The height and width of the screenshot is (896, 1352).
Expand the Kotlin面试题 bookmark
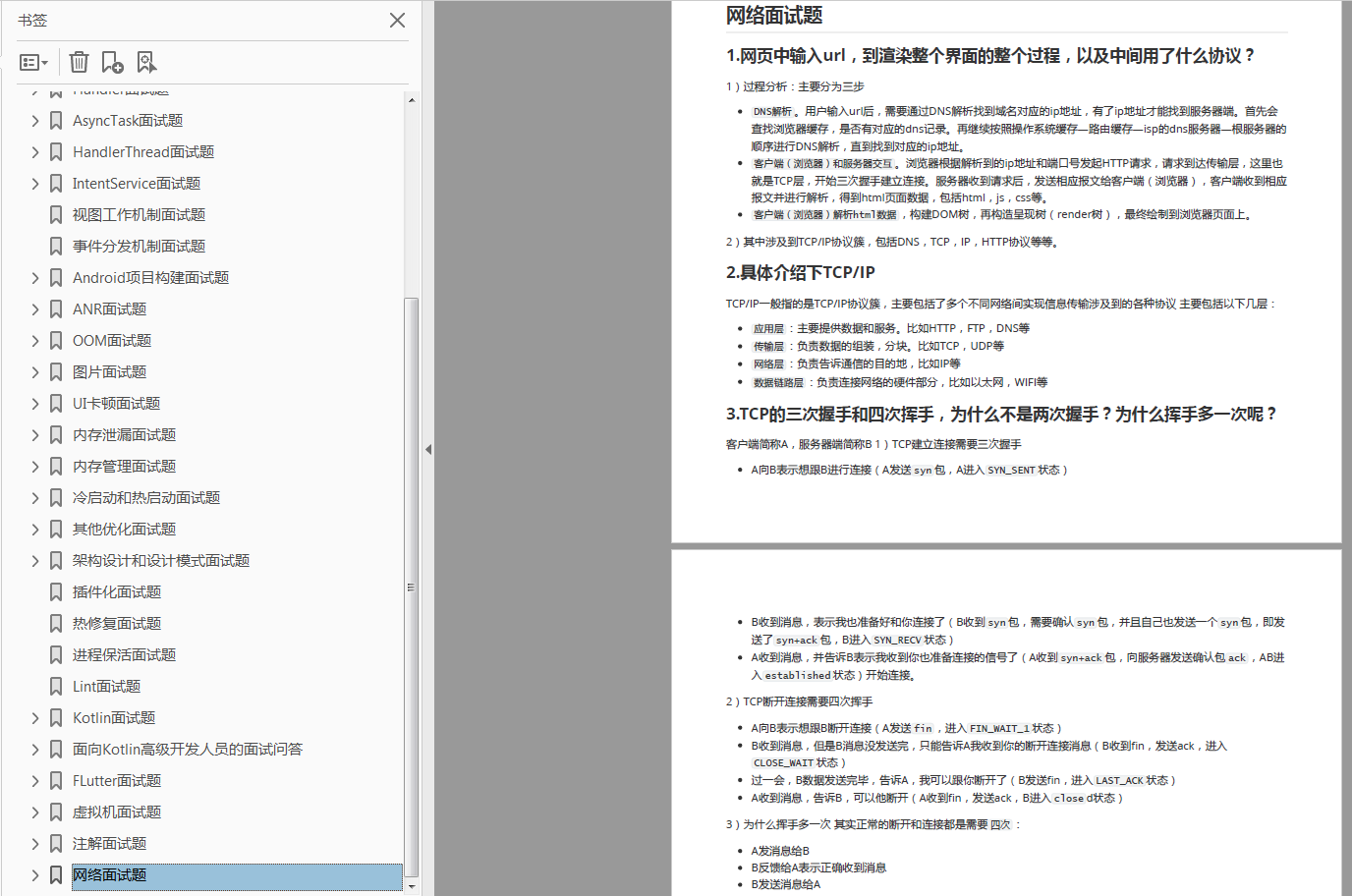click(34, 718)
